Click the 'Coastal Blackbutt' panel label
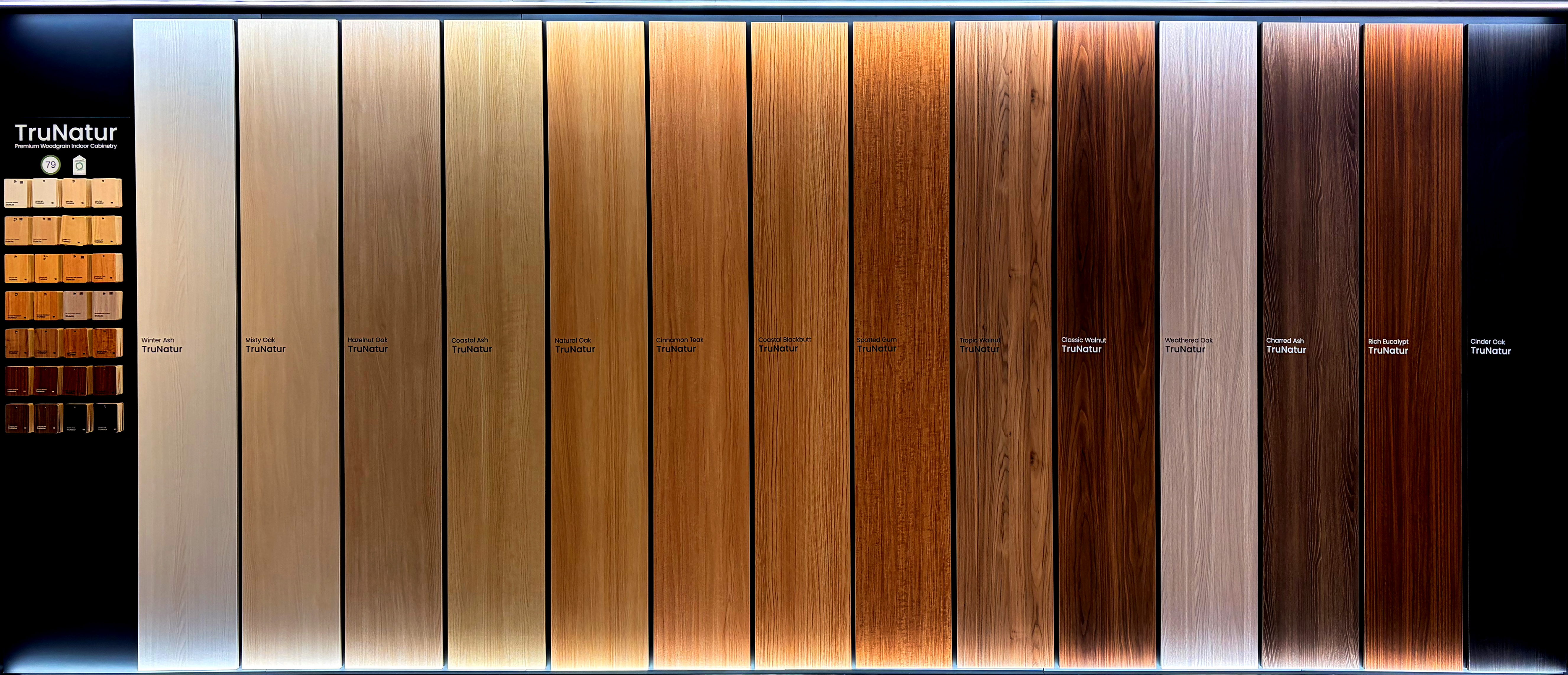Viewport: 1568px width, 675px height. click(785, 340)
